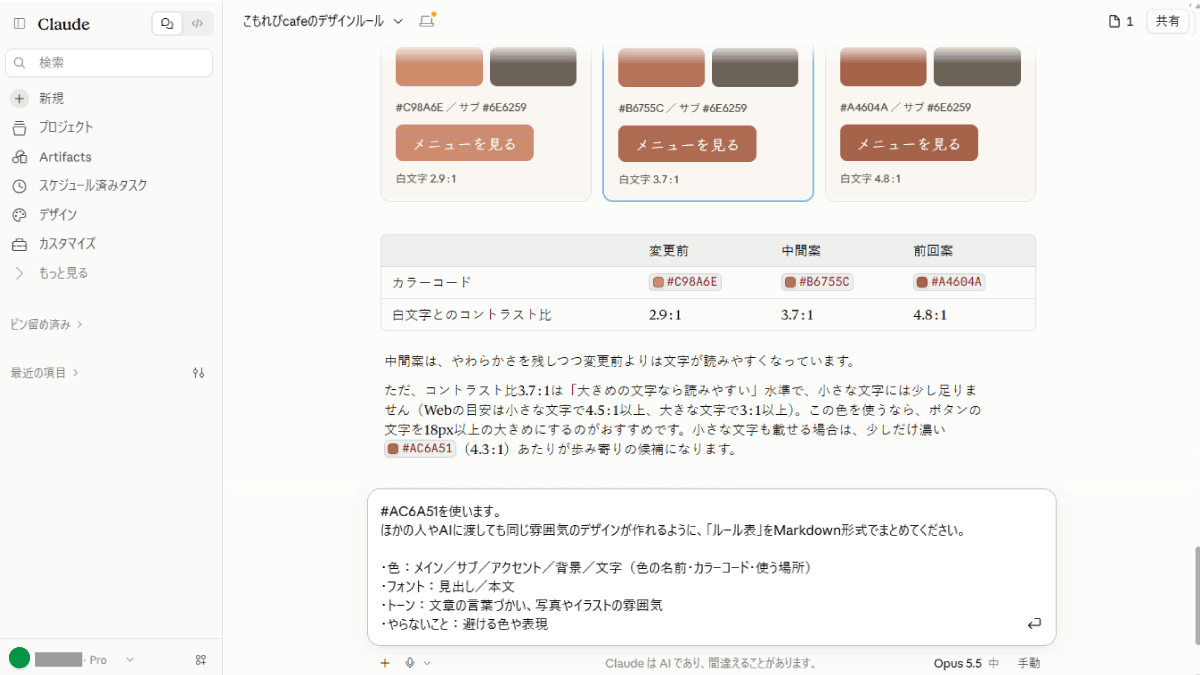Screen dimensions: 1200x675
Task: Open the account menu chevron
Action: pyautogui.click(x=130, y=660)
